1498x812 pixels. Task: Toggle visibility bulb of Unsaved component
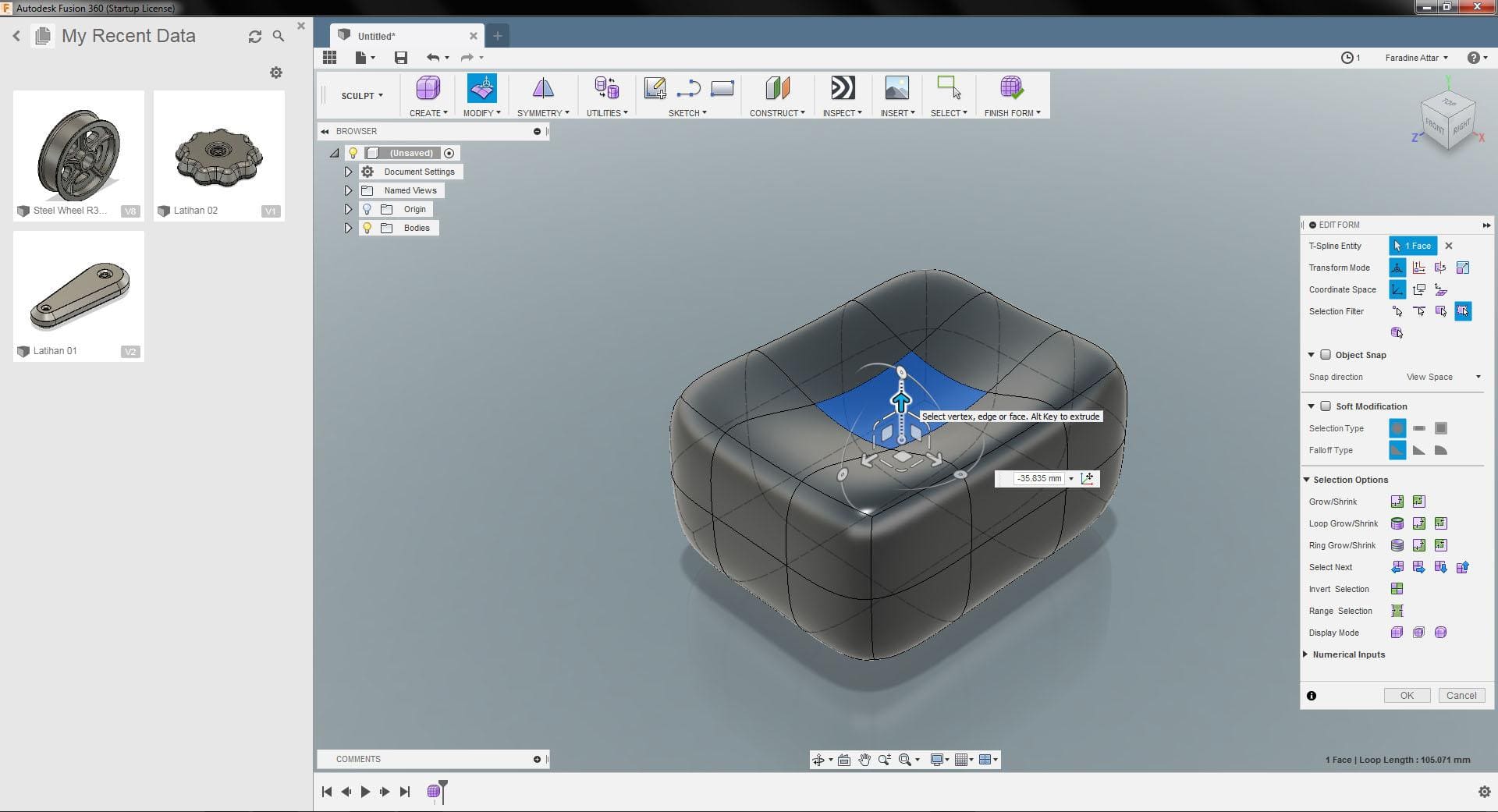pyautogui.click(x=353, y=153)
